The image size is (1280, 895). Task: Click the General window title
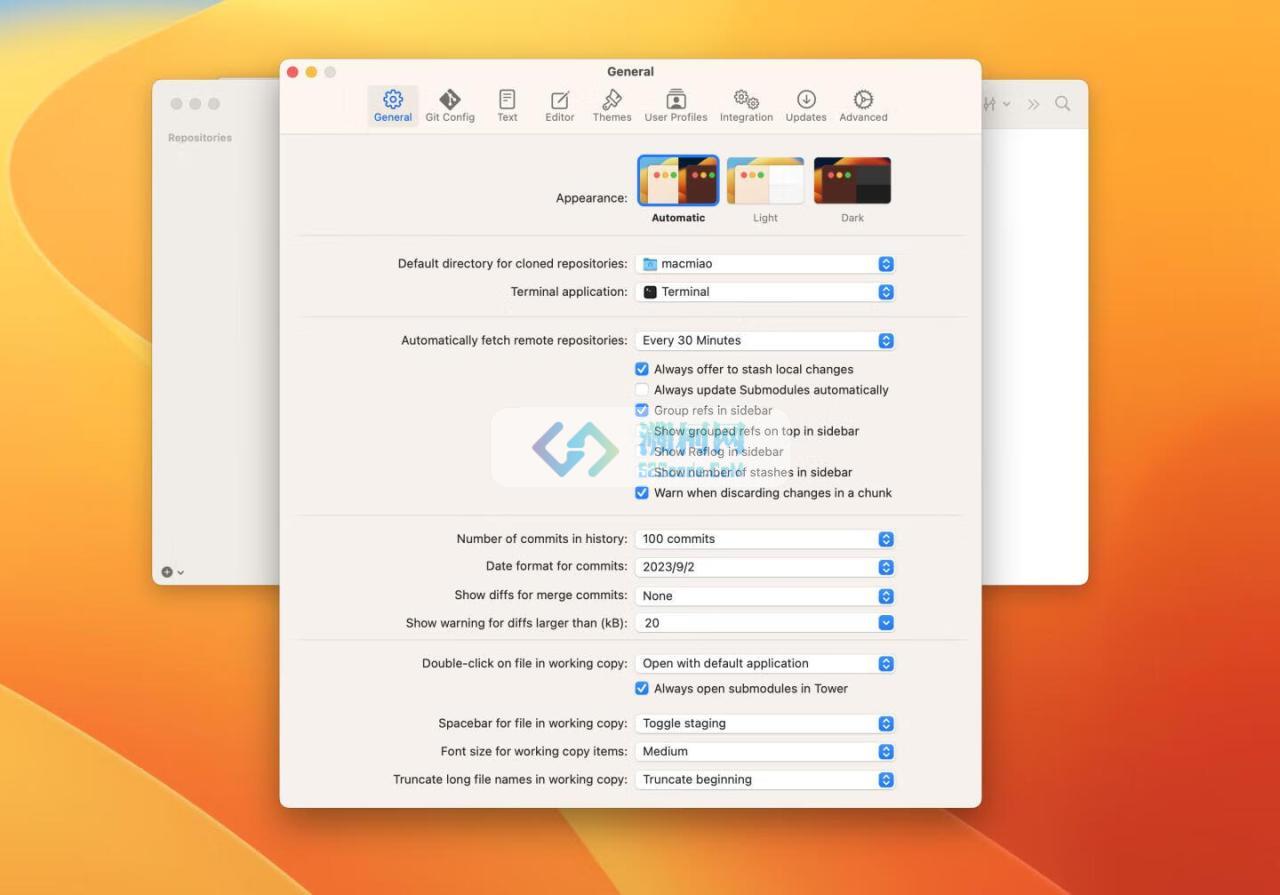click(630, 71)
